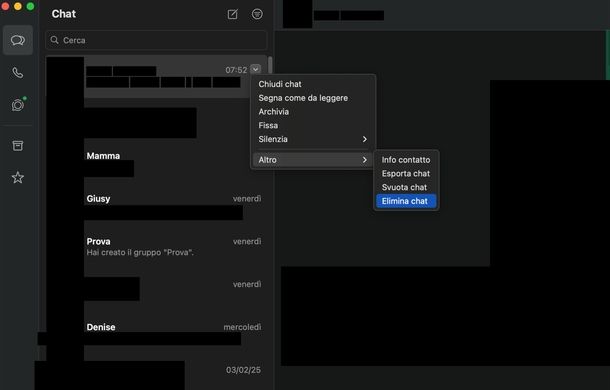Click the macOS green fullscreen window button
Image resolution: width=610 pixels, height=390 pixels.
click(30, 6)
